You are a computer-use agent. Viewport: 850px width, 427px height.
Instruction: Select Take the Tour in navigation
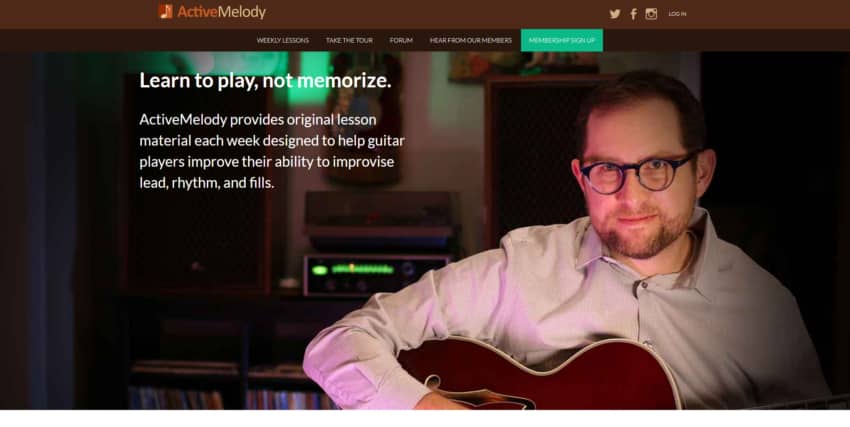click(349, 41)
